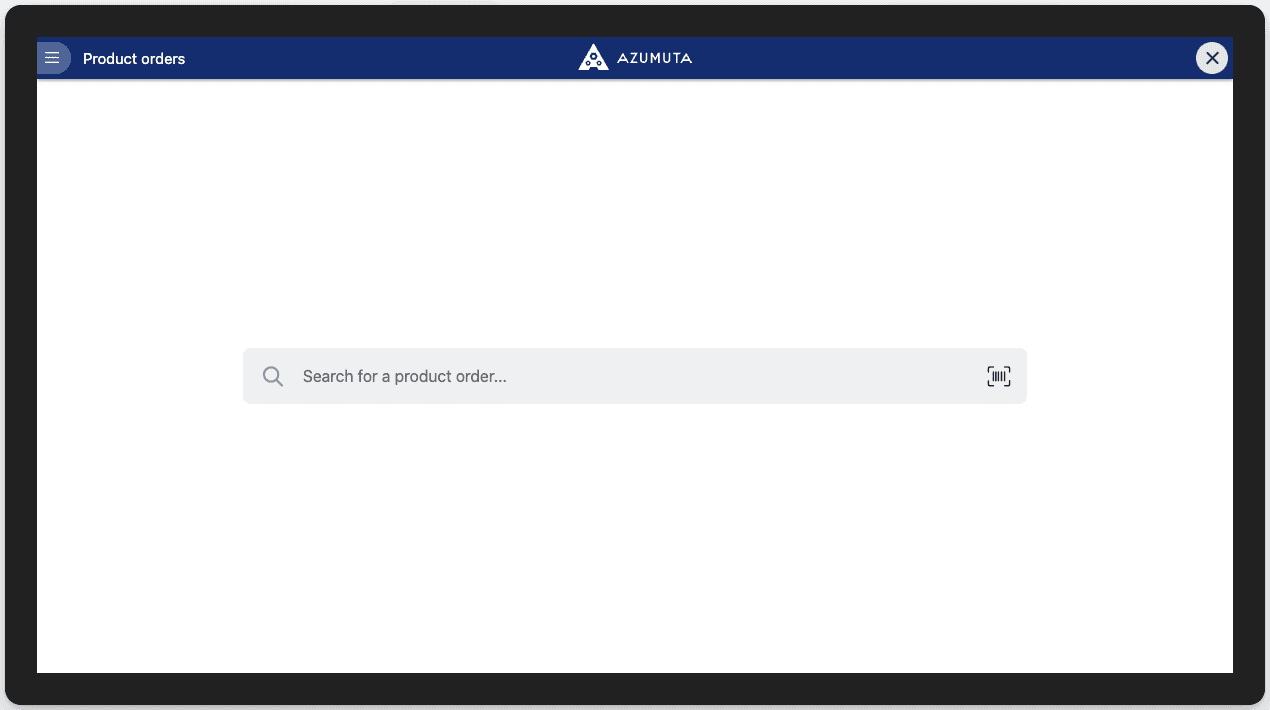
Task: Open the sidebar using the three-line menu icon
Action: [x=53, y=57]
